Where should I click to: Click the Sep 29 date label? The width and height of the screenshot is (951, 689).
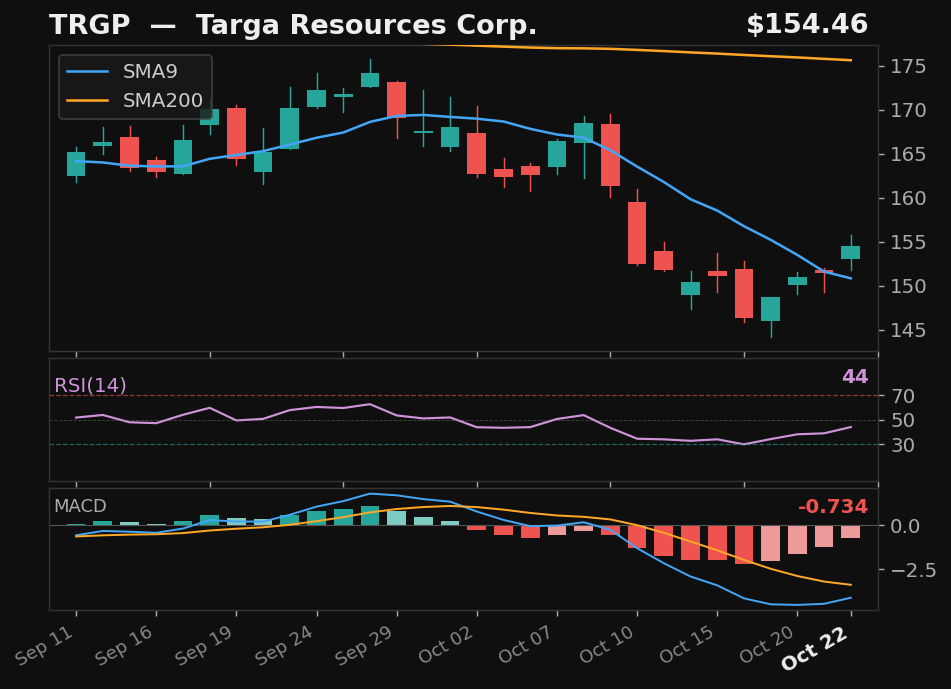pos(365,645)
